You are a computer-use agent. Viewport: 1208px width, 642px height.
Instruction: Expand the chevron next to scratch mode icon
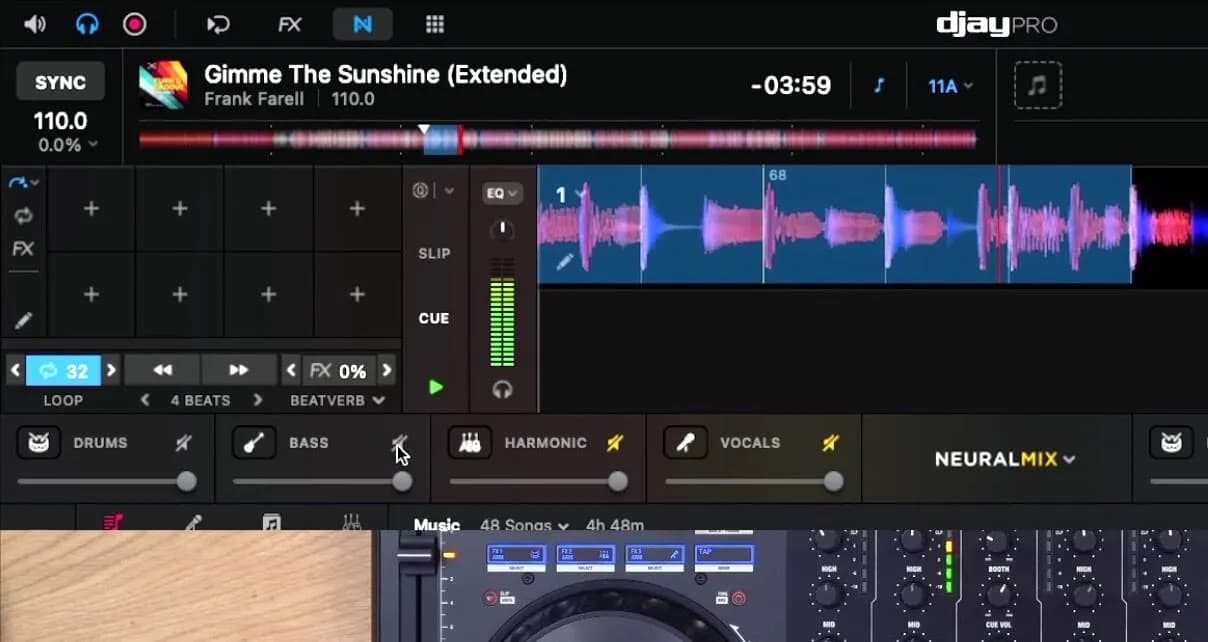point(449,191)
